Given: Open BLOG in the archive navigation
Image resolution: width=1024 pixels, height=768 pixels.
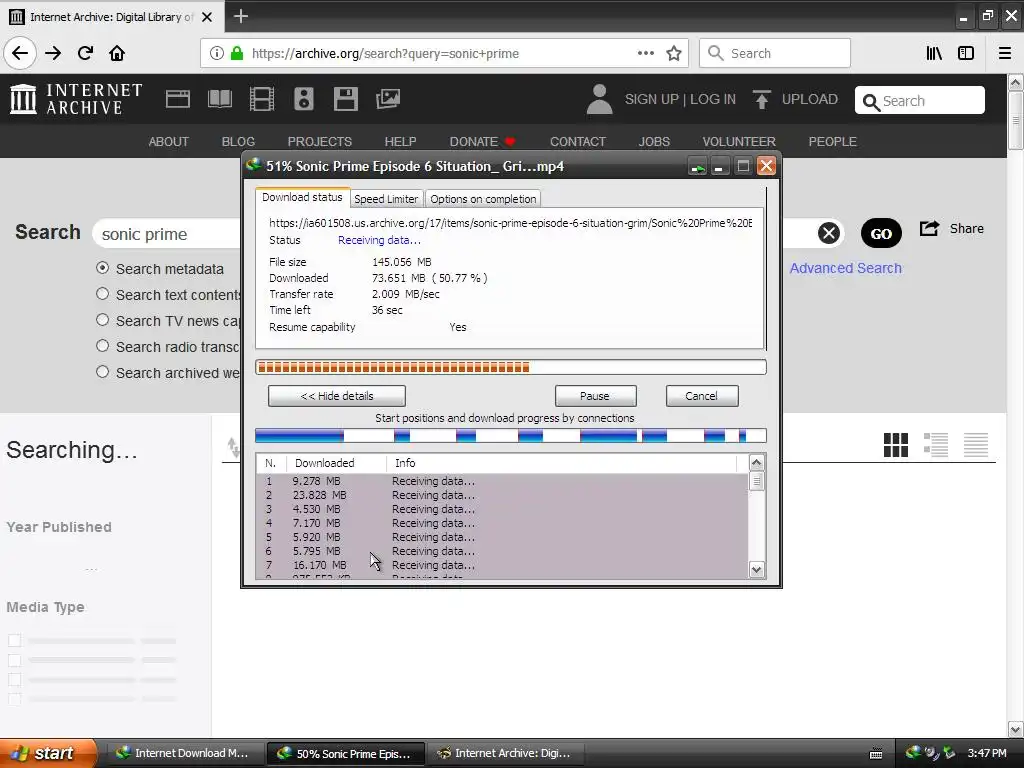Looking at the screenshot, I should 238,142.
